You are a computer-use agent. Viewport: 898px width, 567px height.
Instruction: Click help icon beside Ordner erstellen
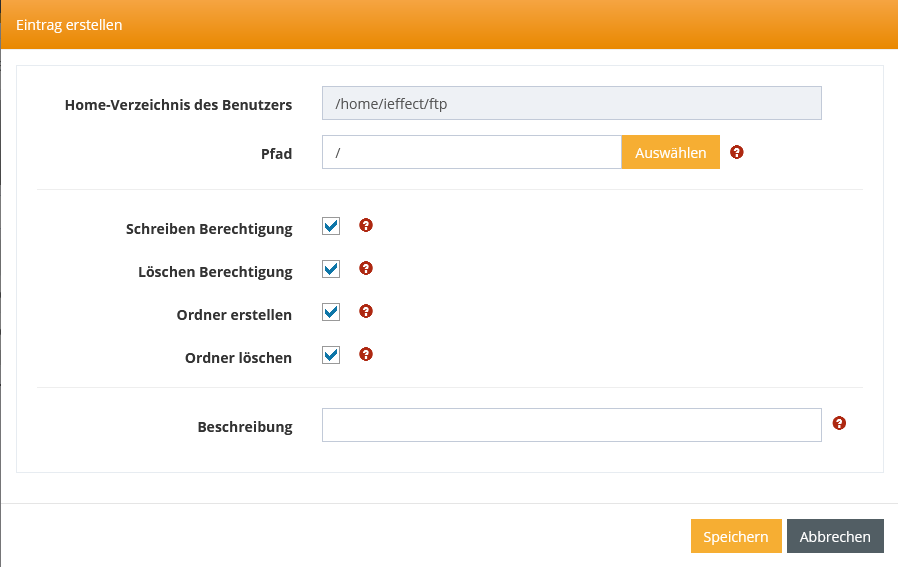pos(366,312)
